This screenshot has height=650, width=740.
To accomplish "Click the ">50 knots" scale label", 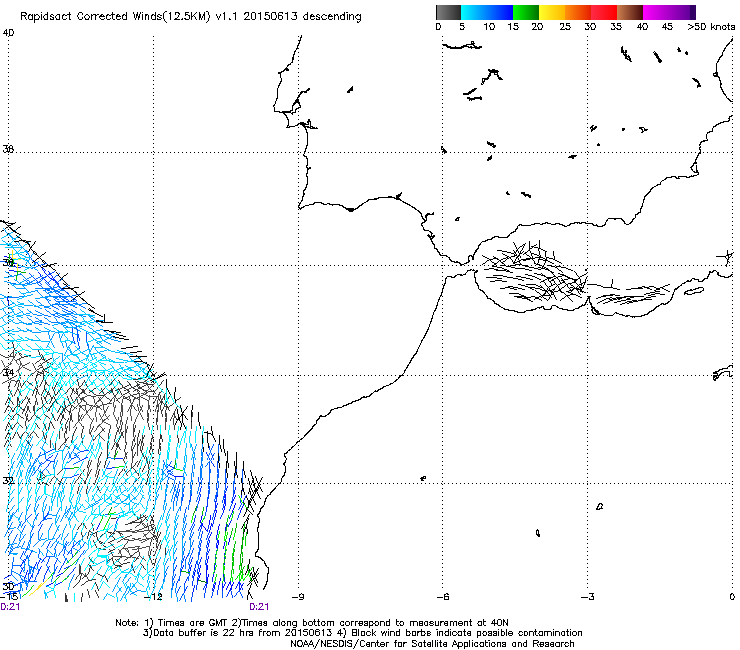I will click(711, 27).
